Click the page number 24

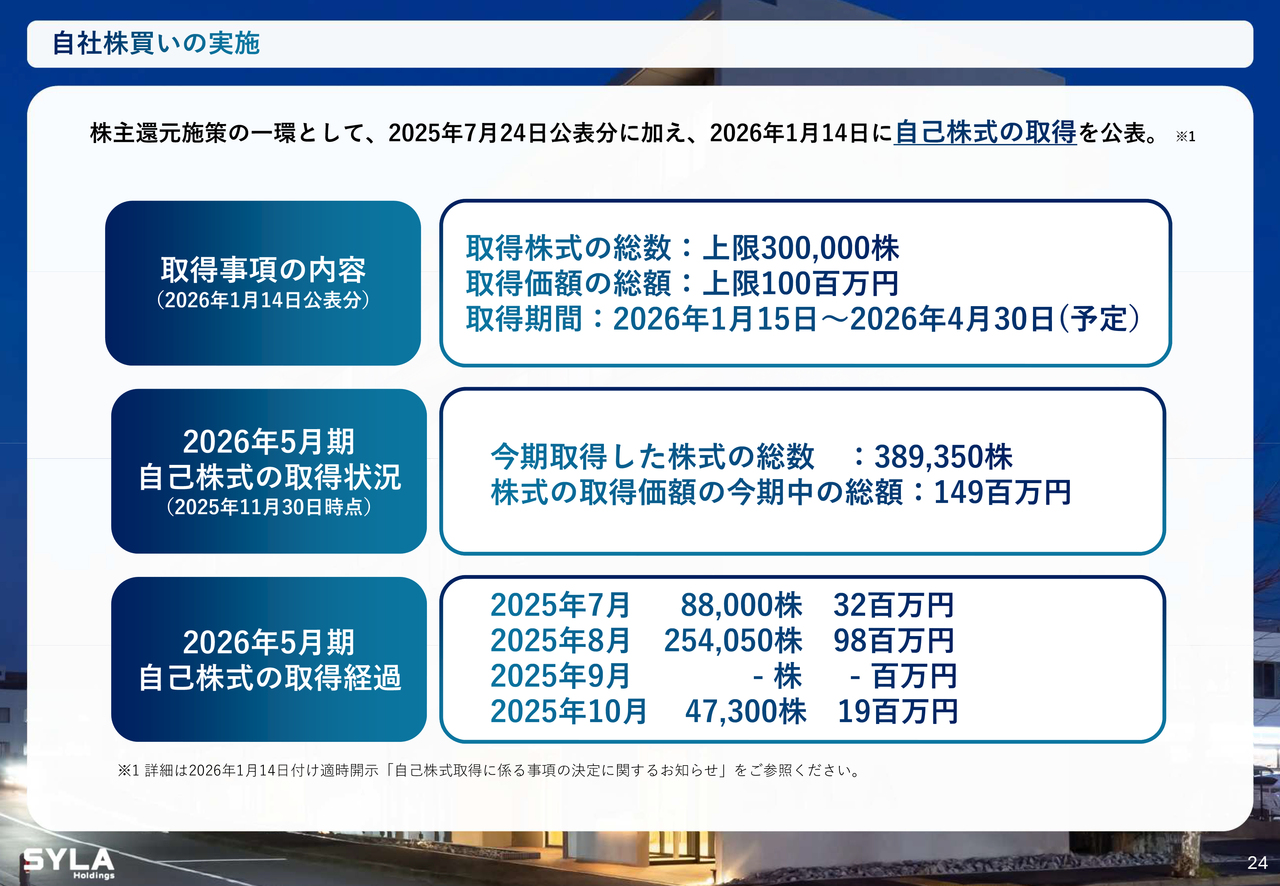coord(1257,863)
